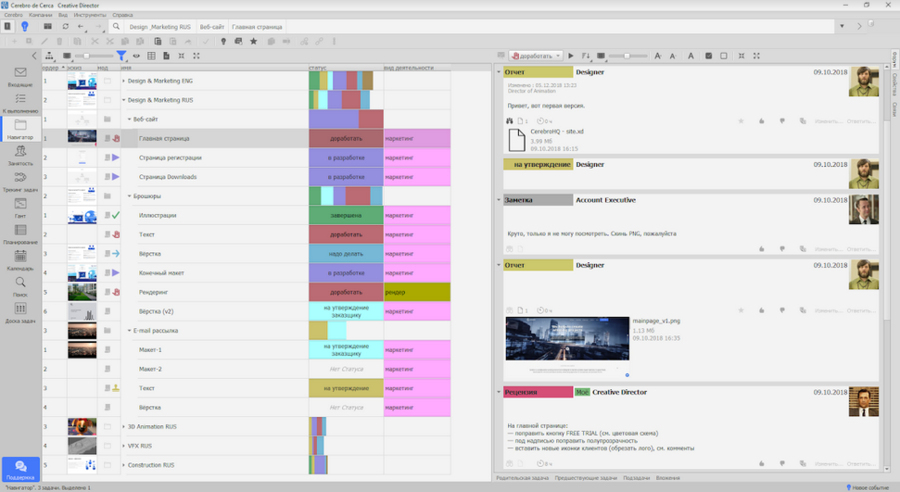Open the Занятость sidebar section

tap(20, 154)
